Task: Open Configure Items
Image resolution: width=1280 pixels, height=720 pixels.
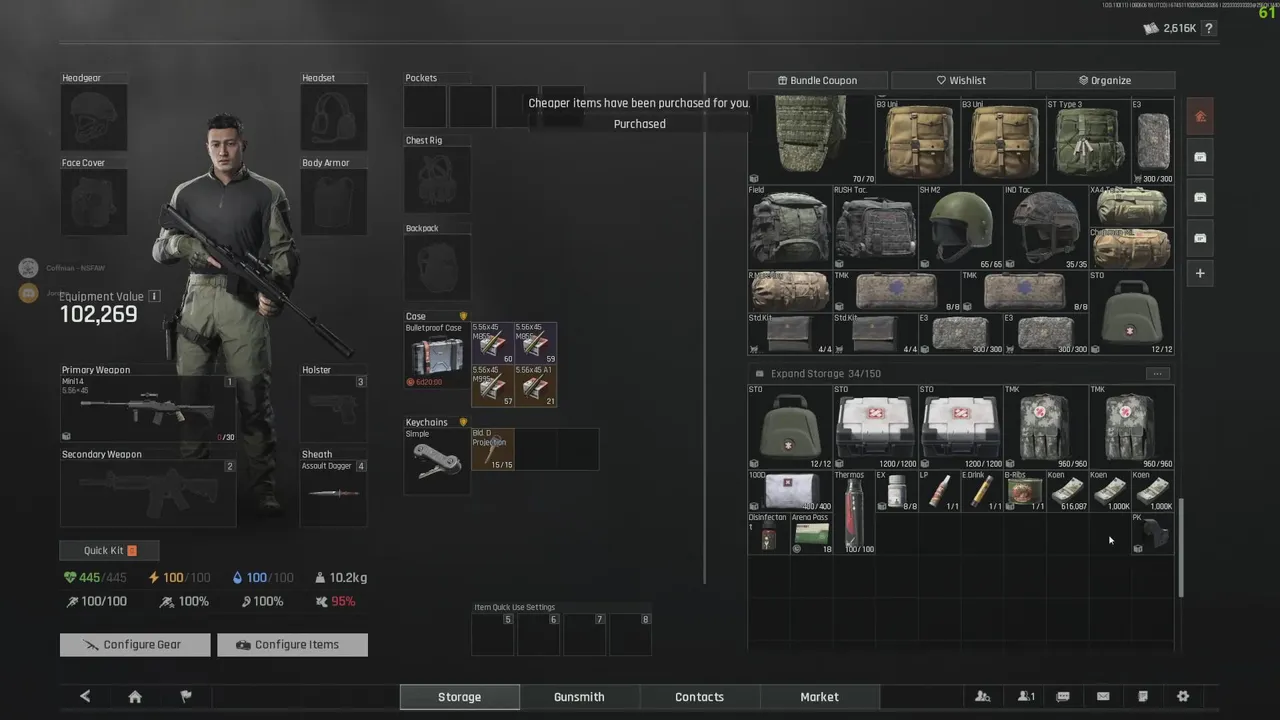Action: [x=292, y=645]
